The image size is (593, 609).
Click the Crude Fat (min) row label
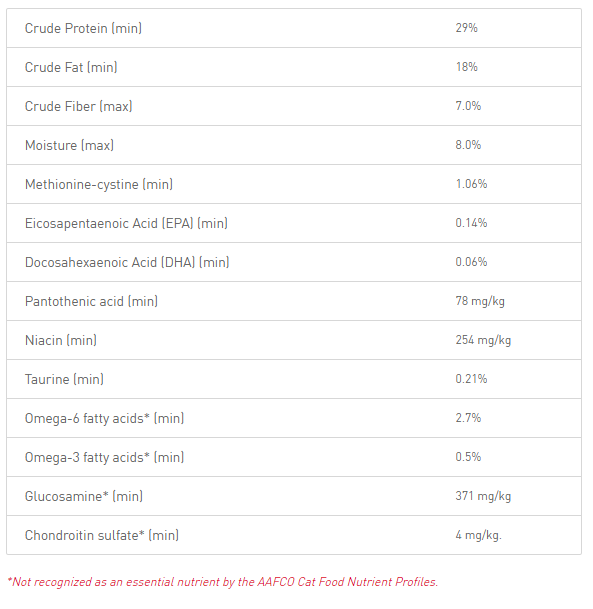71,67
